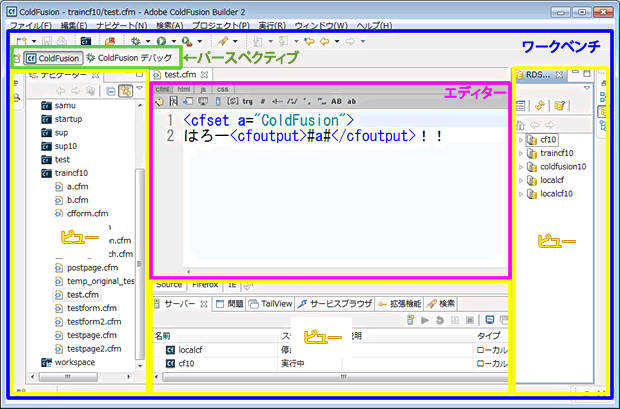Open the New wizard dropdown arrow
The image size is (620, 409).
point(34,41)
